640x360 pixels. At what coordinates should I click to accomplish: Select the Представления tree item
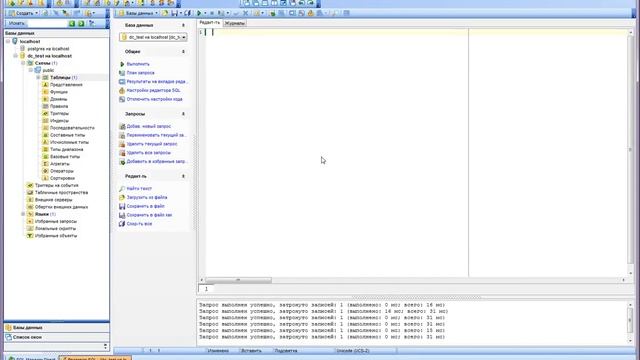point(66,85)
